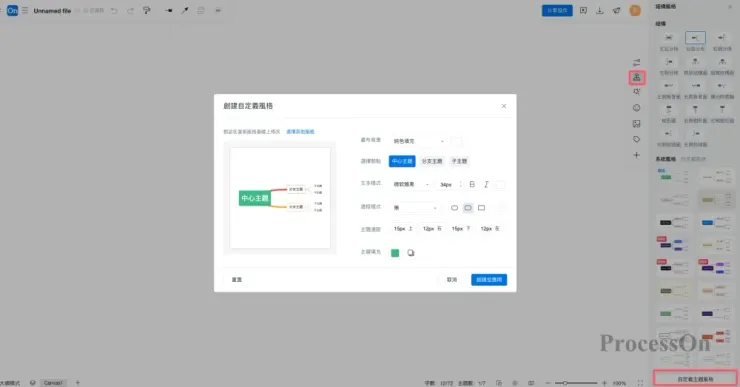Screen dimensions: 740x387
Task: Click the plus icon in right sidebar
Action: pyautogui.click(x=637, y=155)
